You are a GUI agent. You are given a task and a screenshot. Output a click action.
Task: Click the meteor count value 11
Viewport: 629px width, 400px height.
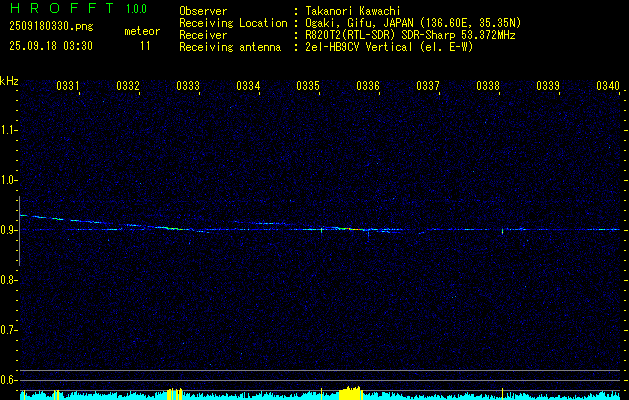[x=146, y=46]
